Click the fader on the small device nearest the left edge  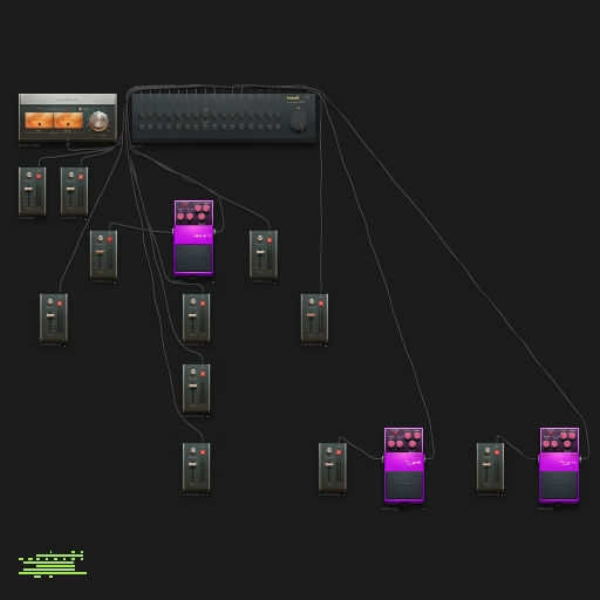pyautogui.click(x=28, y=189)
